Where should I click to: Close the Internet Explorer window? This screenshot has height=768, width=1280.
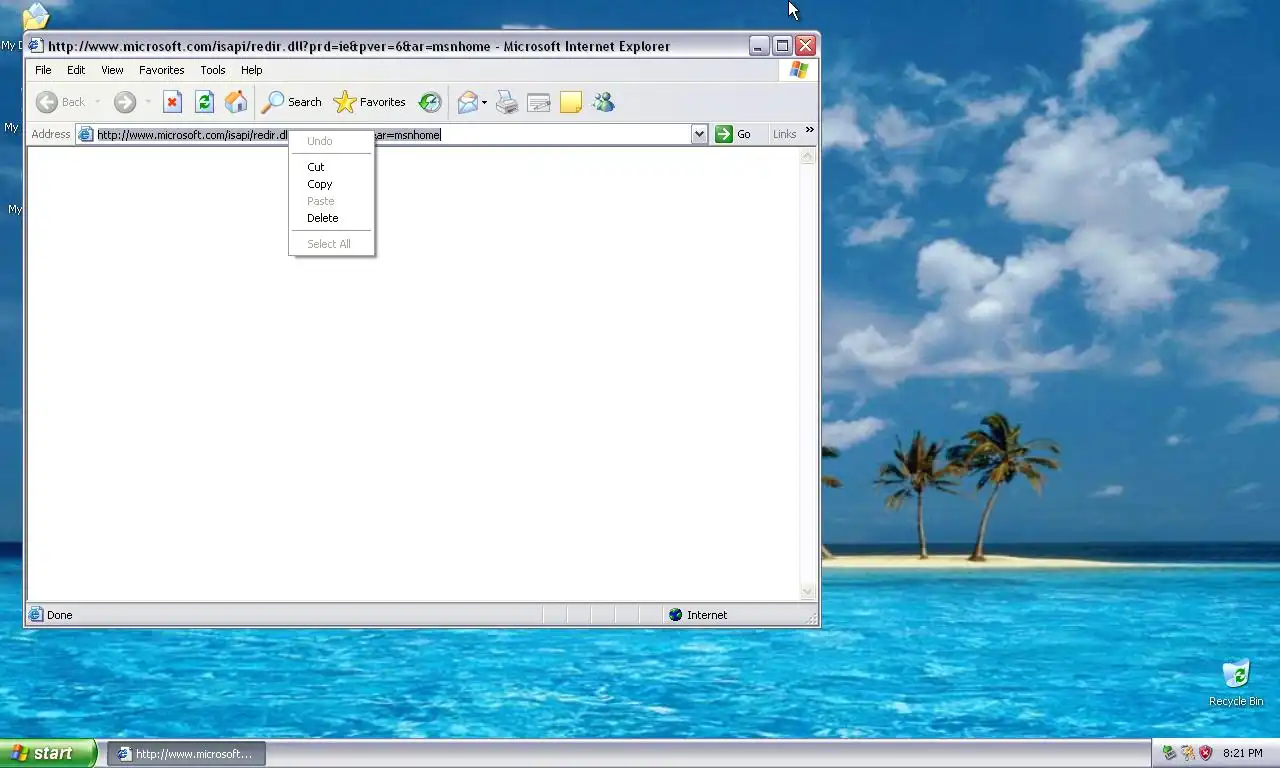pyautogui.click(x=806, y=46)
